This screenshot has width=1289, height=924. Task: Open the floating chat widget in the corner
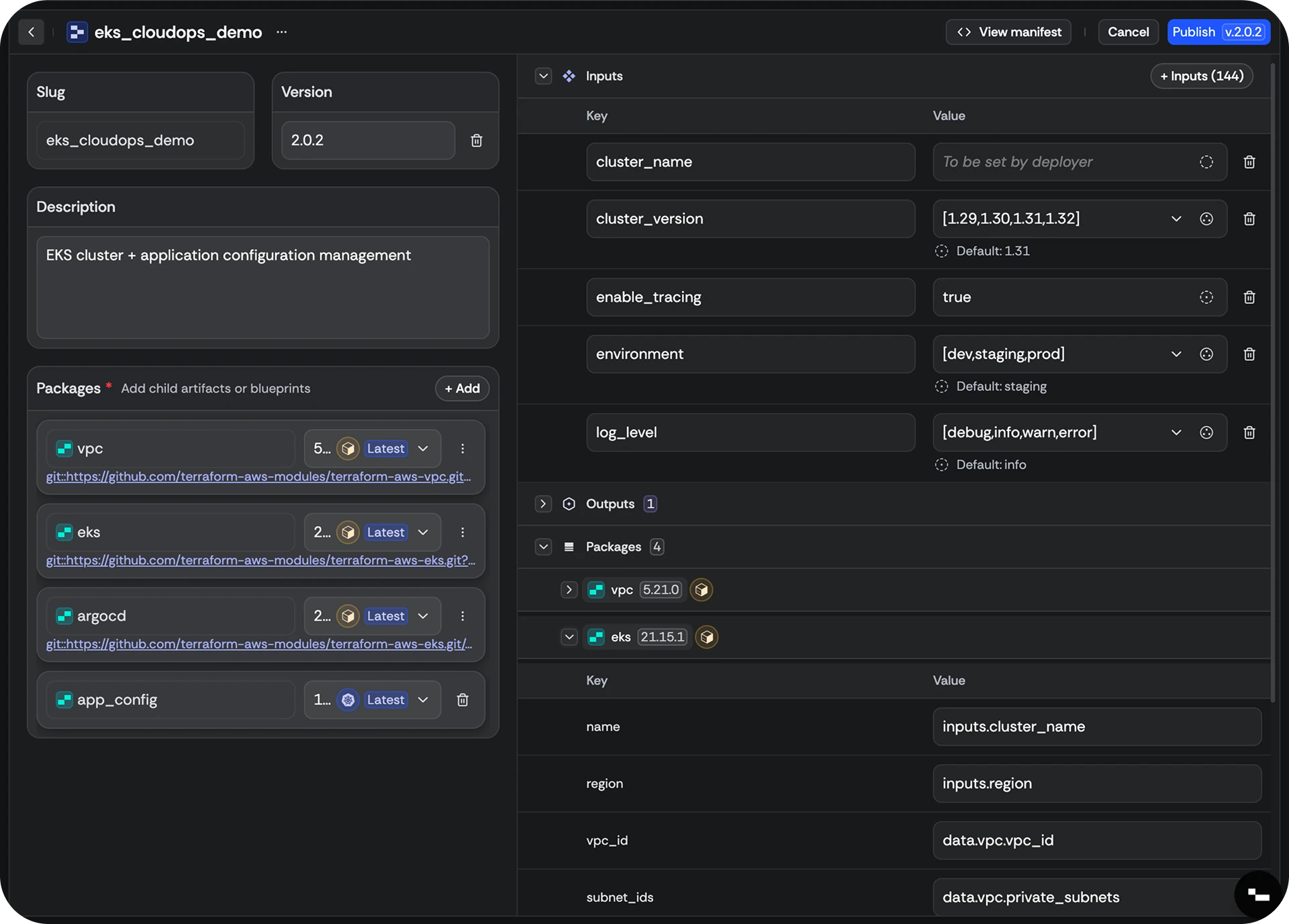pyautogui.click(x=1258, y=894)
